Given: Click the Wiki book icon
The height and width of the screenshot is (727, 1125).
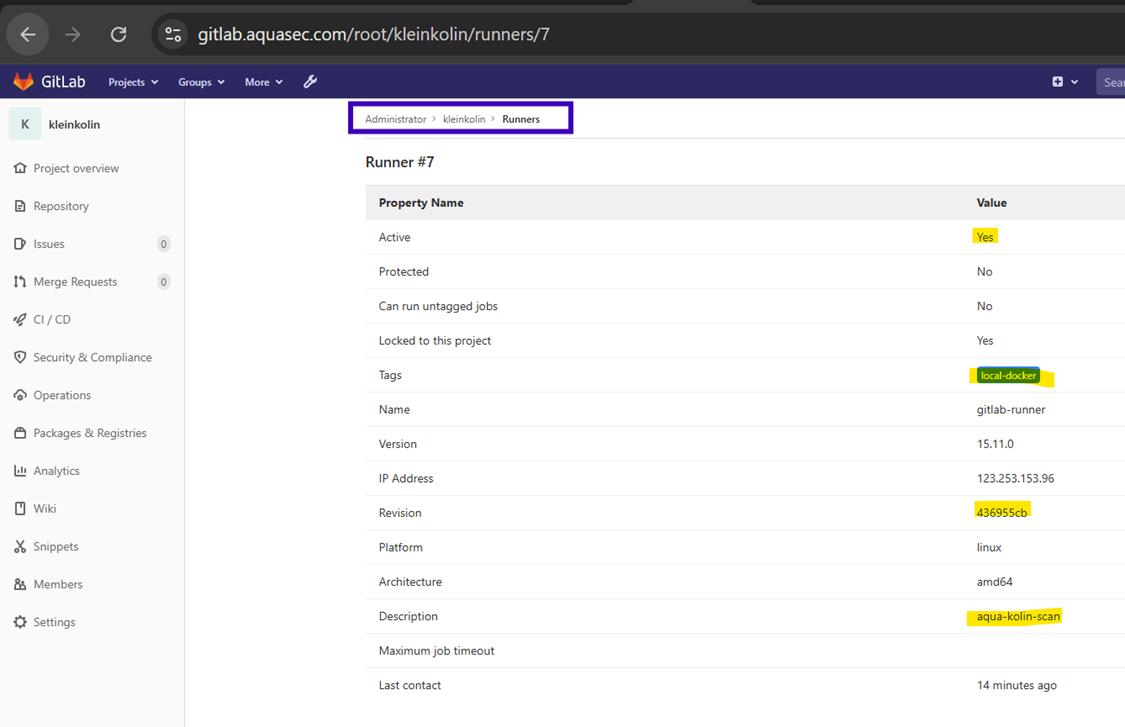Looking at the screenshot, I should [x=20, y=508].
